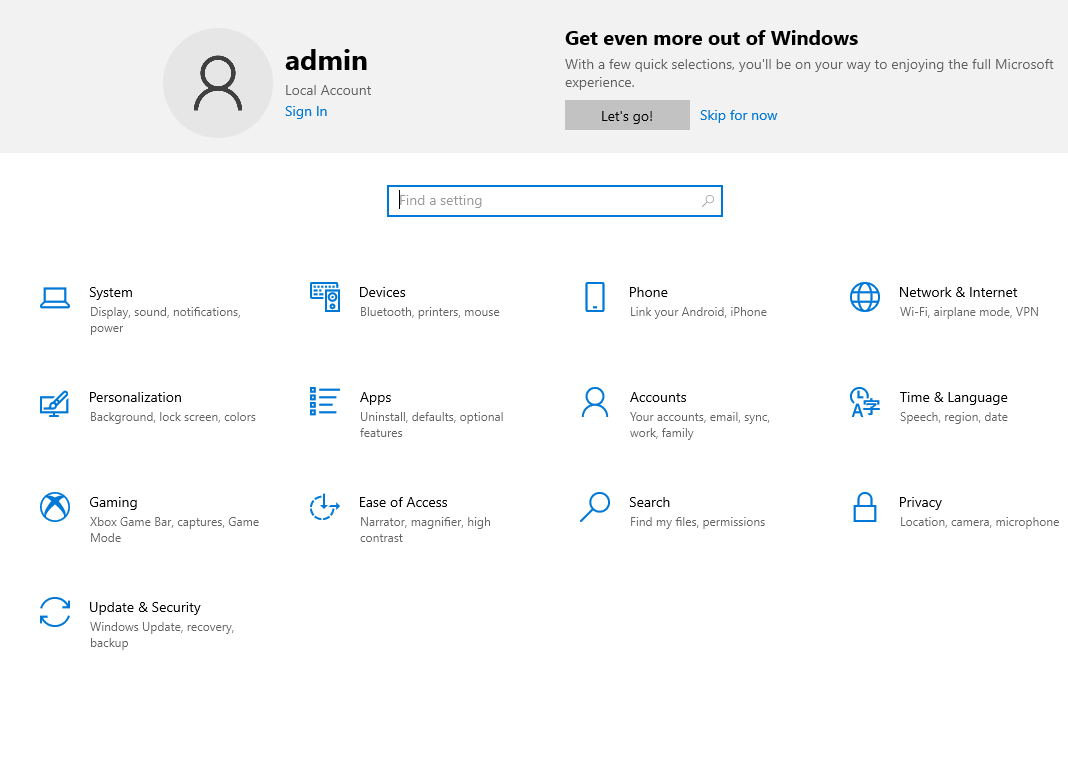Viewport: 1068px width, 776px height.
Task: Select the Phone settings icon
Action: (x=595, y=296)
